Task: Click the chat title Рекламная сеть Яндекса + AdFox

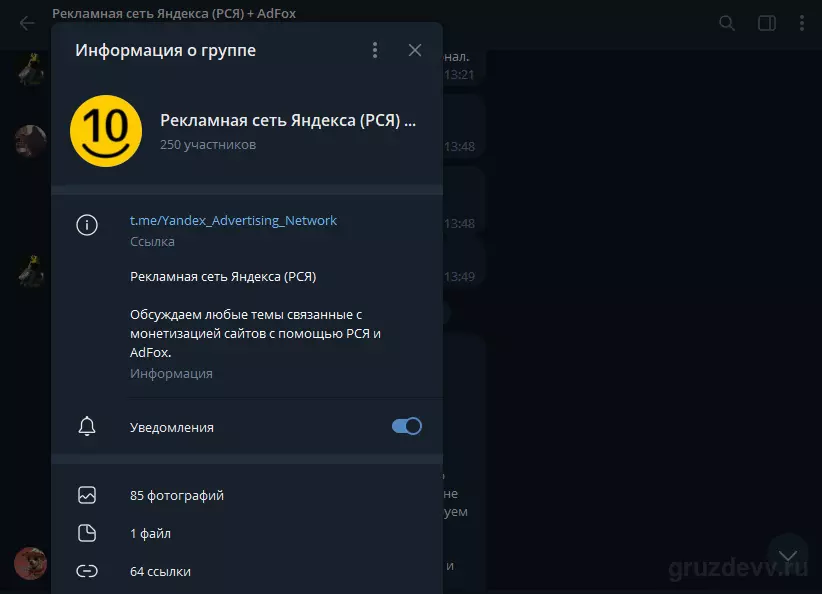Action: click(x=174, y=14)
